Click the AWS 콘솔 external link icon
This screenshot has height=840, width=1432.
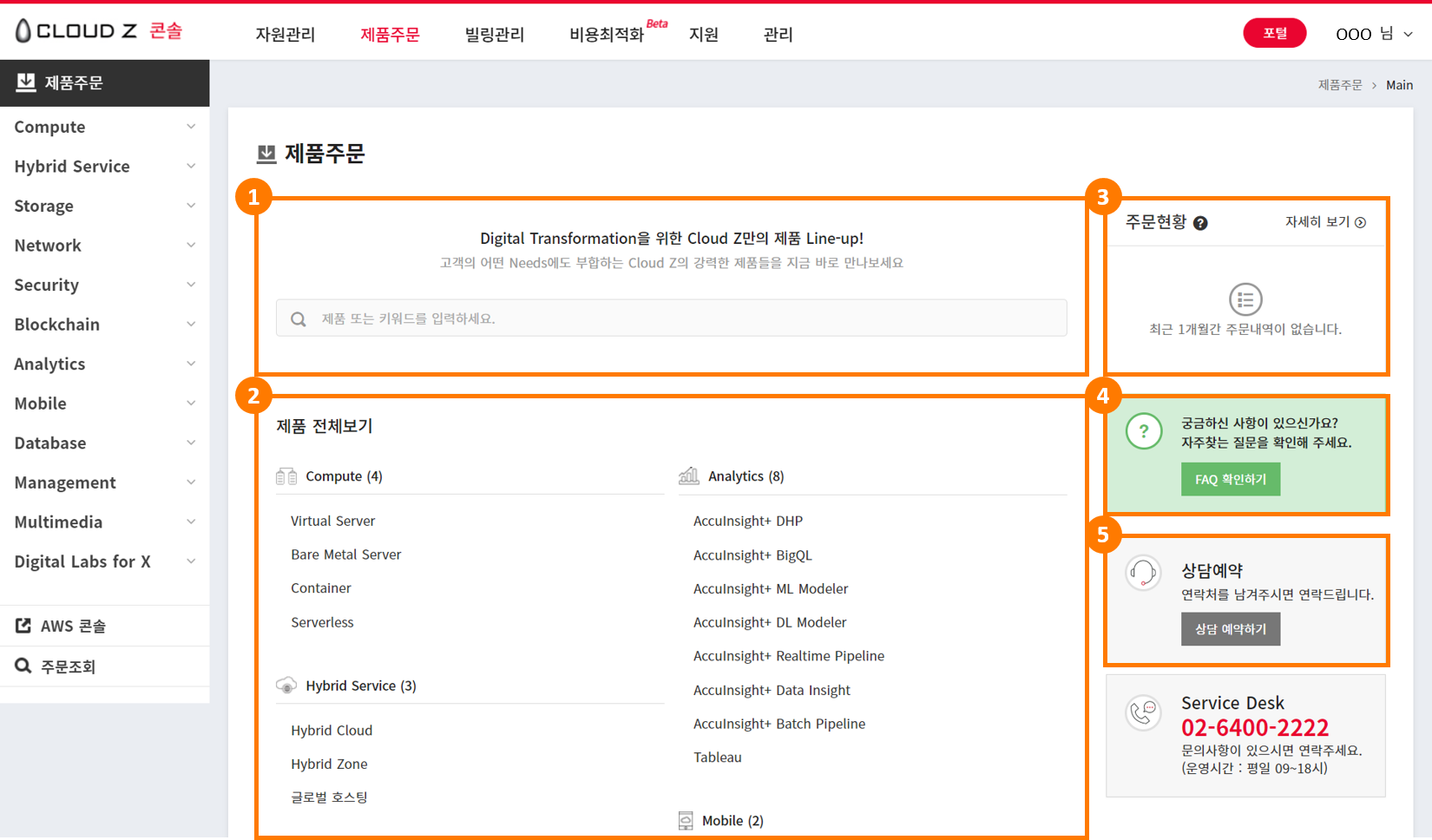23,626
